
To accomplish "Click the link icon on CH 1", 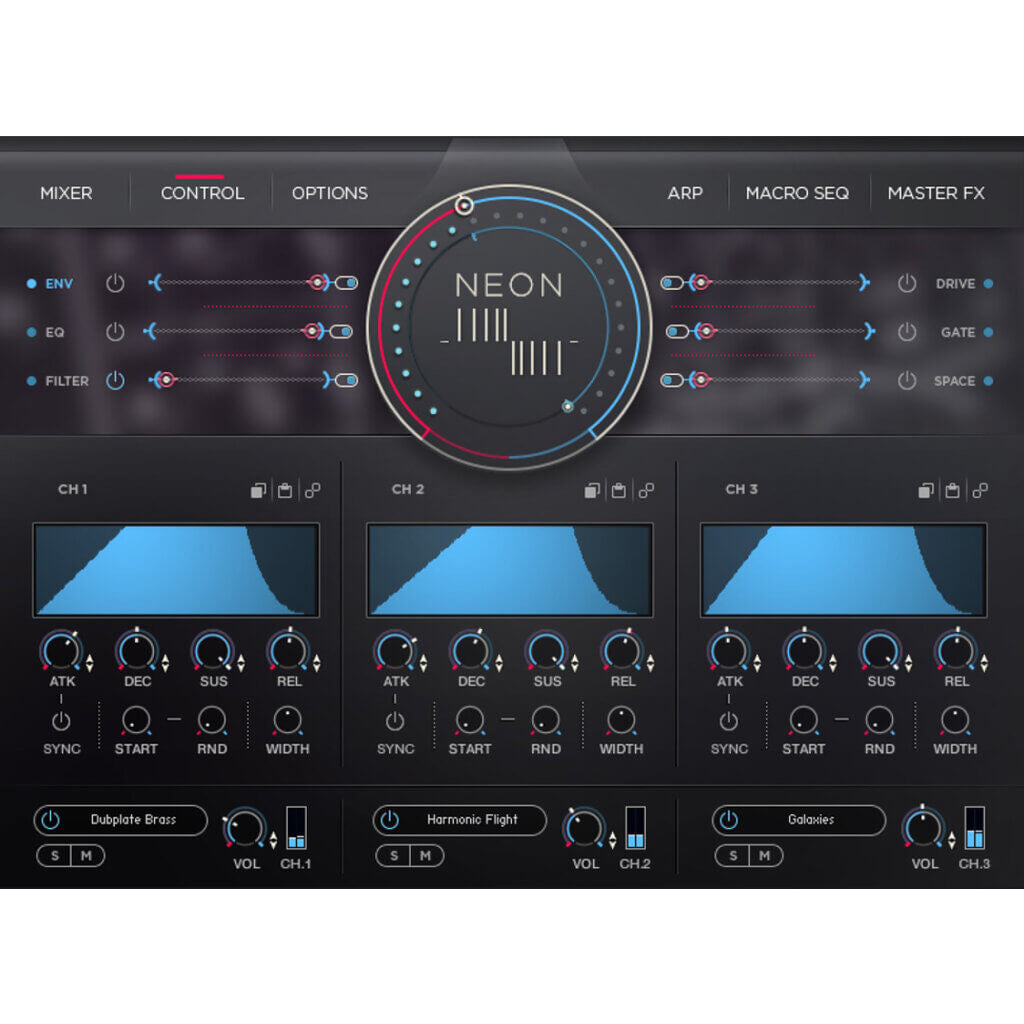I will click(313, 490).
